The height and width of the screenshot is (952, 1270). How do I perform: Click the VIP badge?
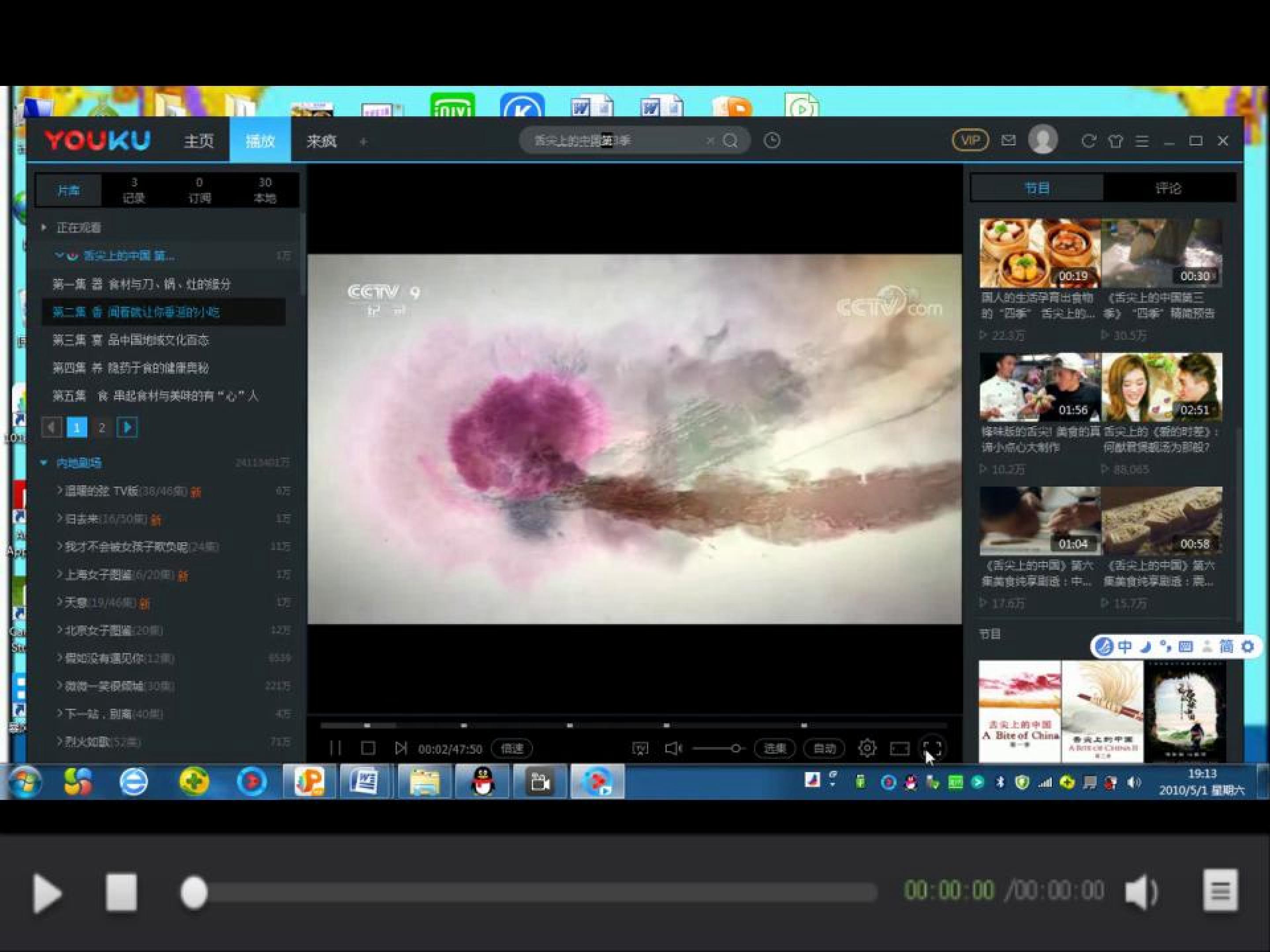pos(970,141)
